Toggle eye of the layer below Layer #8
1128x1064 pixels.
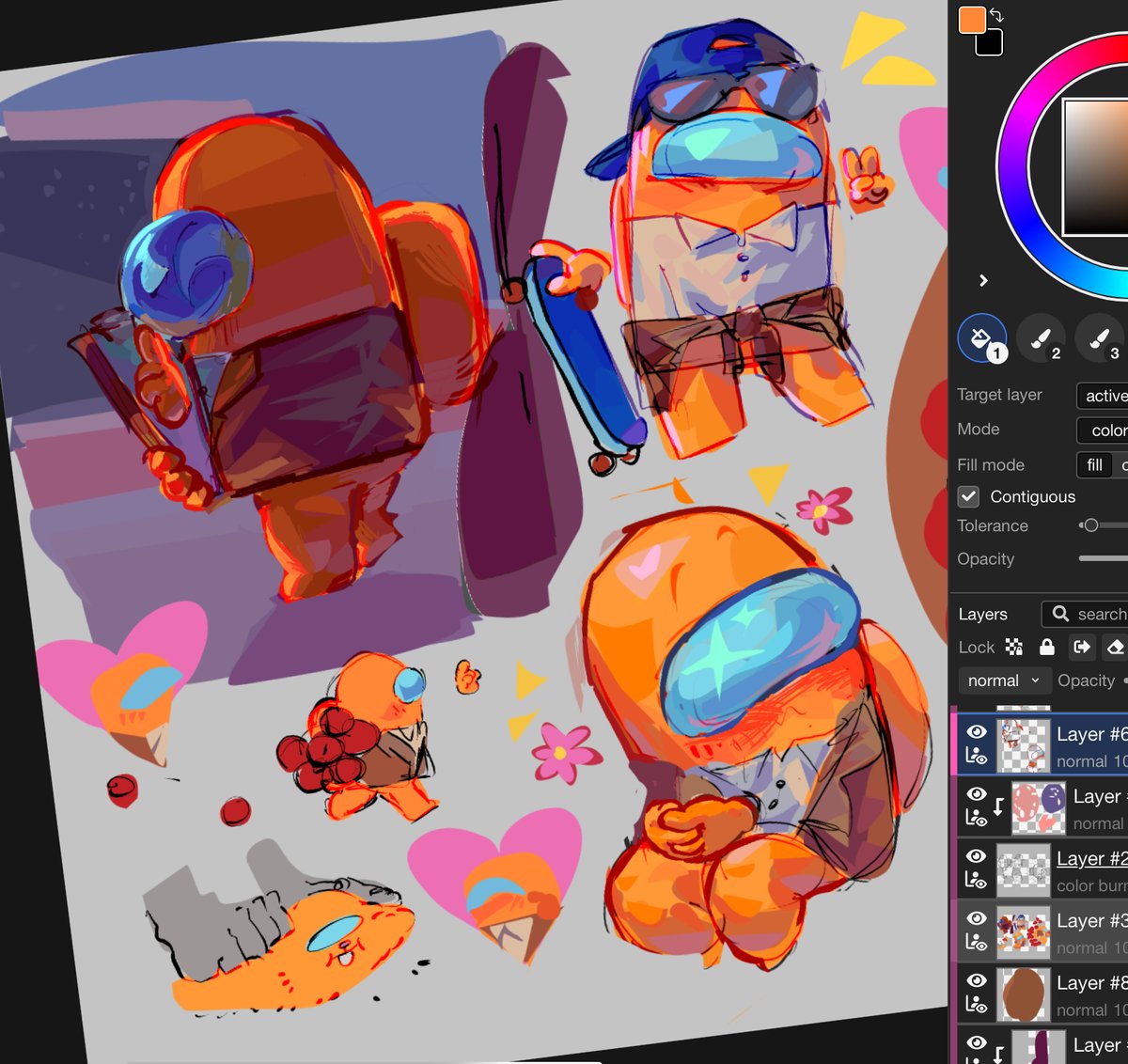point(977,1042)
